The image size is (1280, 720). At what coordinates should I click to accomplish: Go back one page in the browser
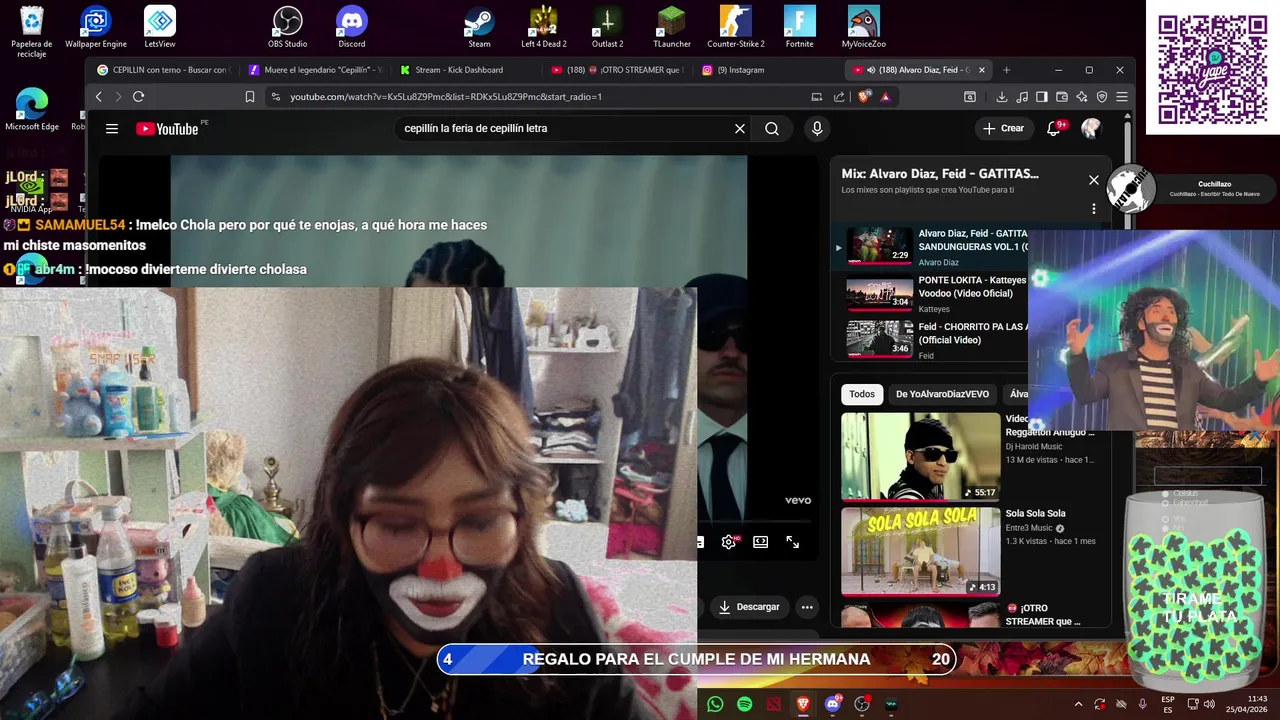[x=98, y=97]
